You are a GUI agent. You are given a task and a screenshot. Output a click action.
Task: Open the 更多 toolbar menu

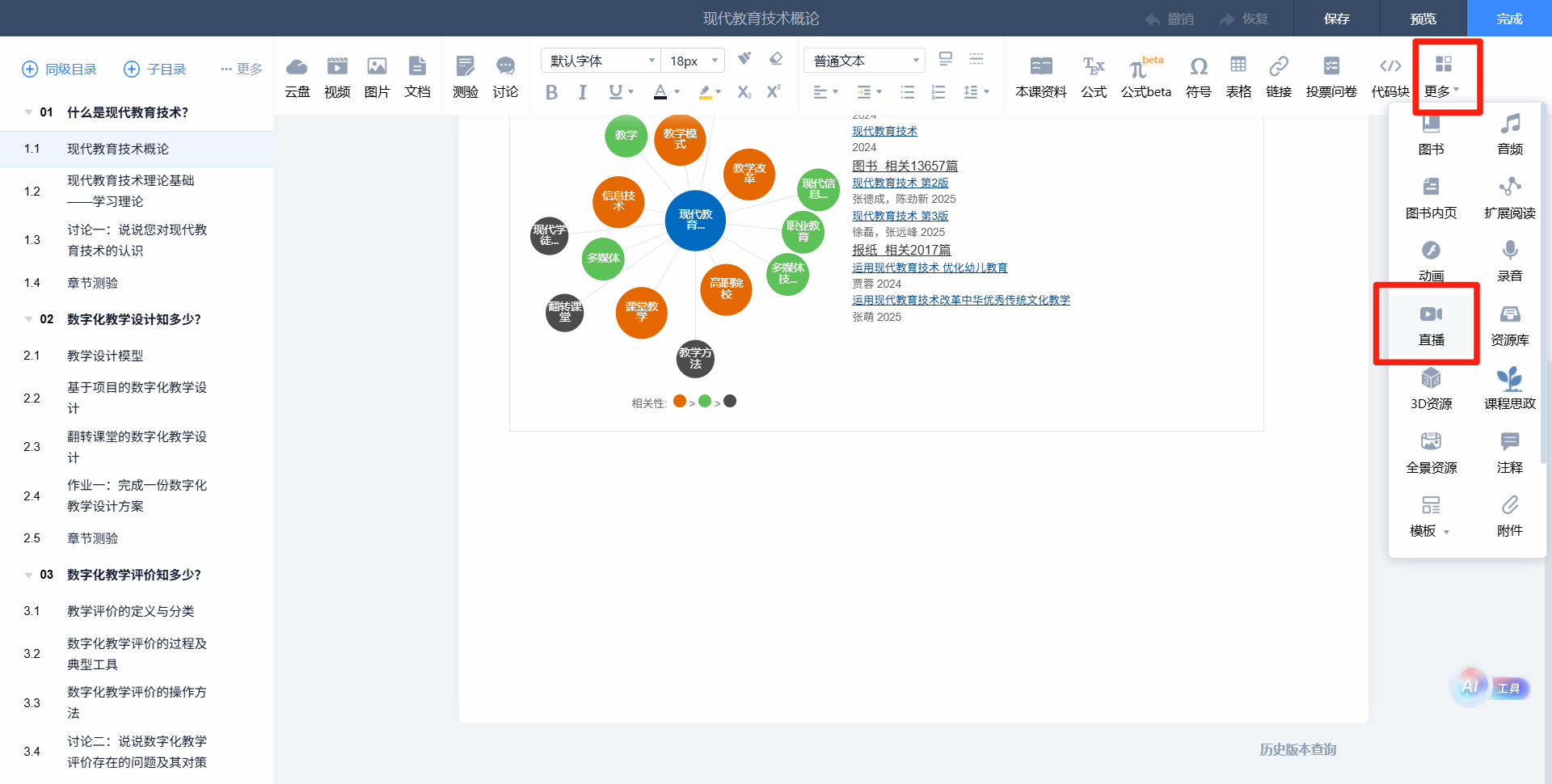(1442, 77)
